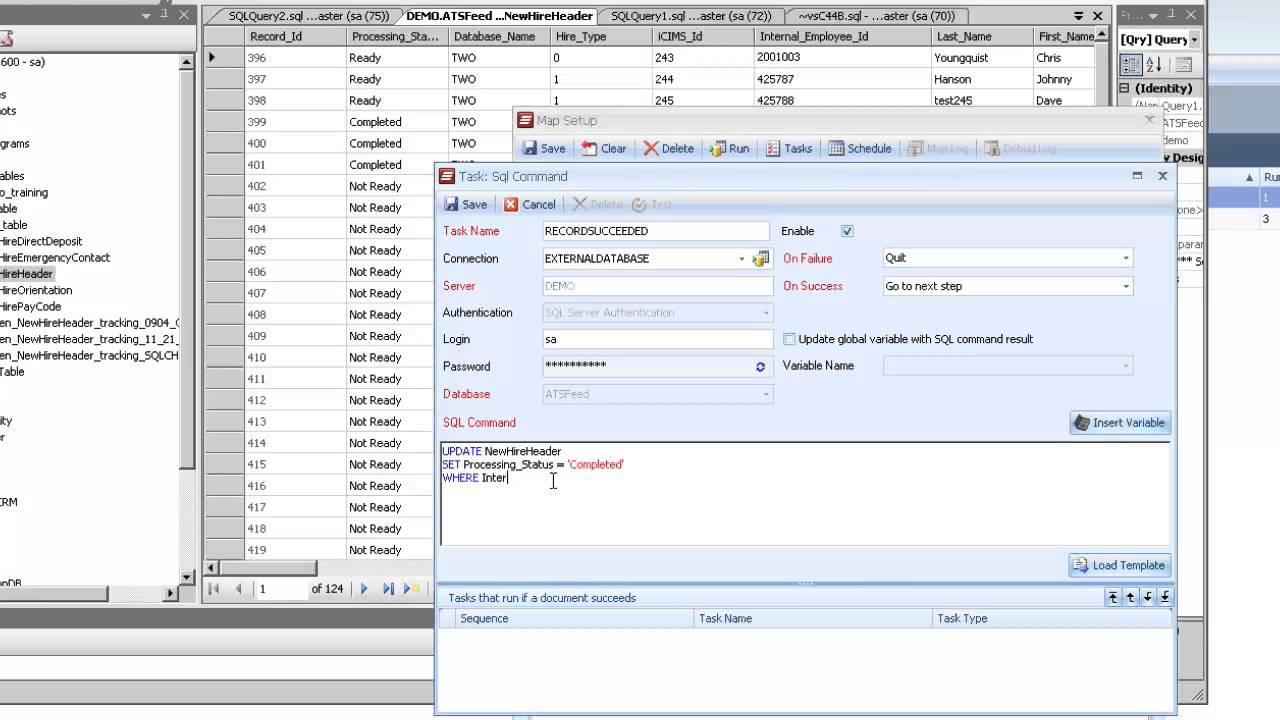1280x720 pixels.
Task: Click Object Explorer vertical scroll up arrow
Action: pyautogui.click(x=187, y=62)
